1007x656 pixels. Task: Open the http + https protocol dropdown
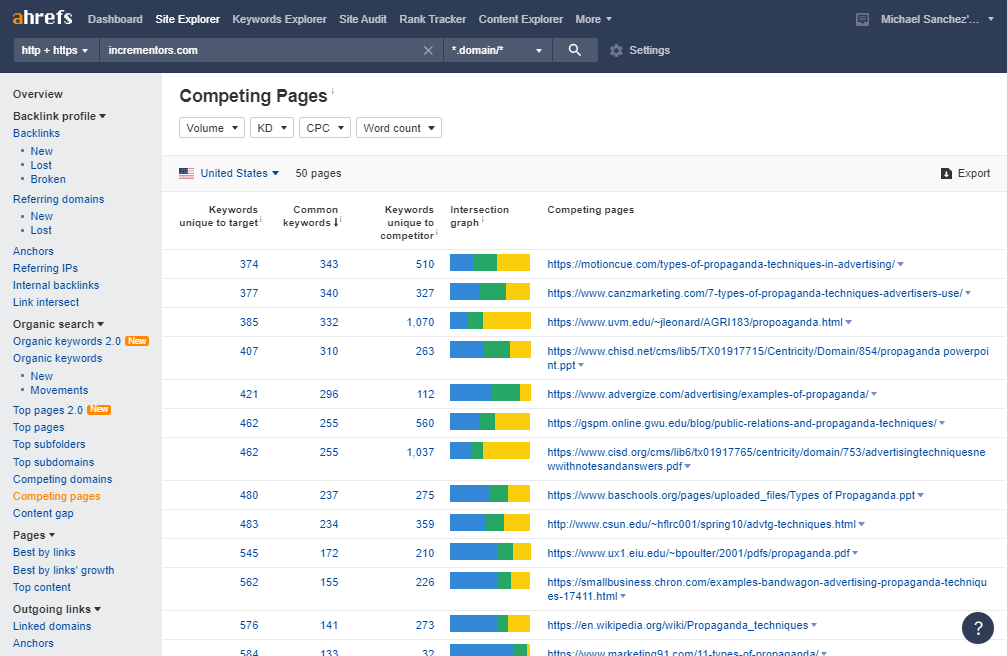[x=55, y=50]
